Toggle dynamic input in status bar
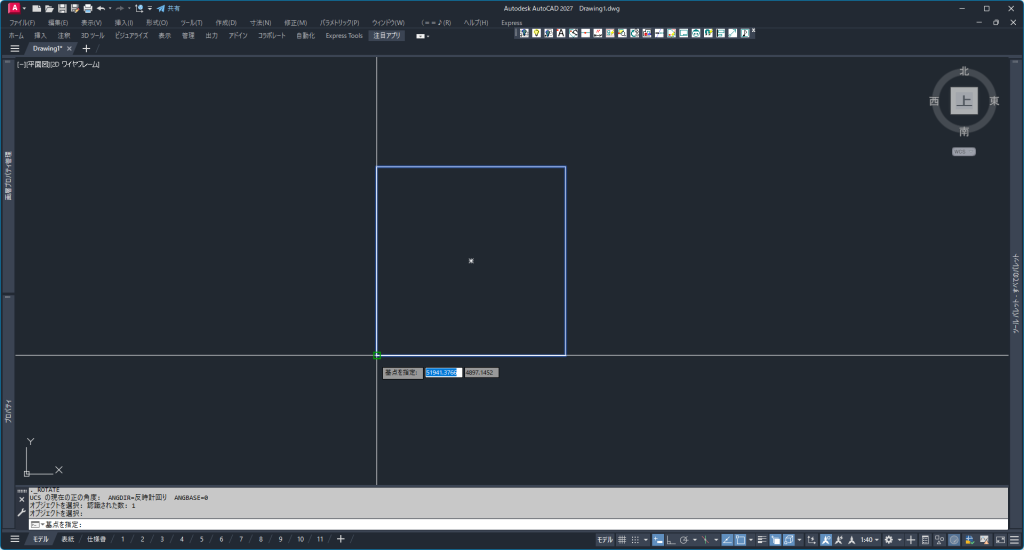Viewport: 1024px width, 550px height. tap(658, 540)
